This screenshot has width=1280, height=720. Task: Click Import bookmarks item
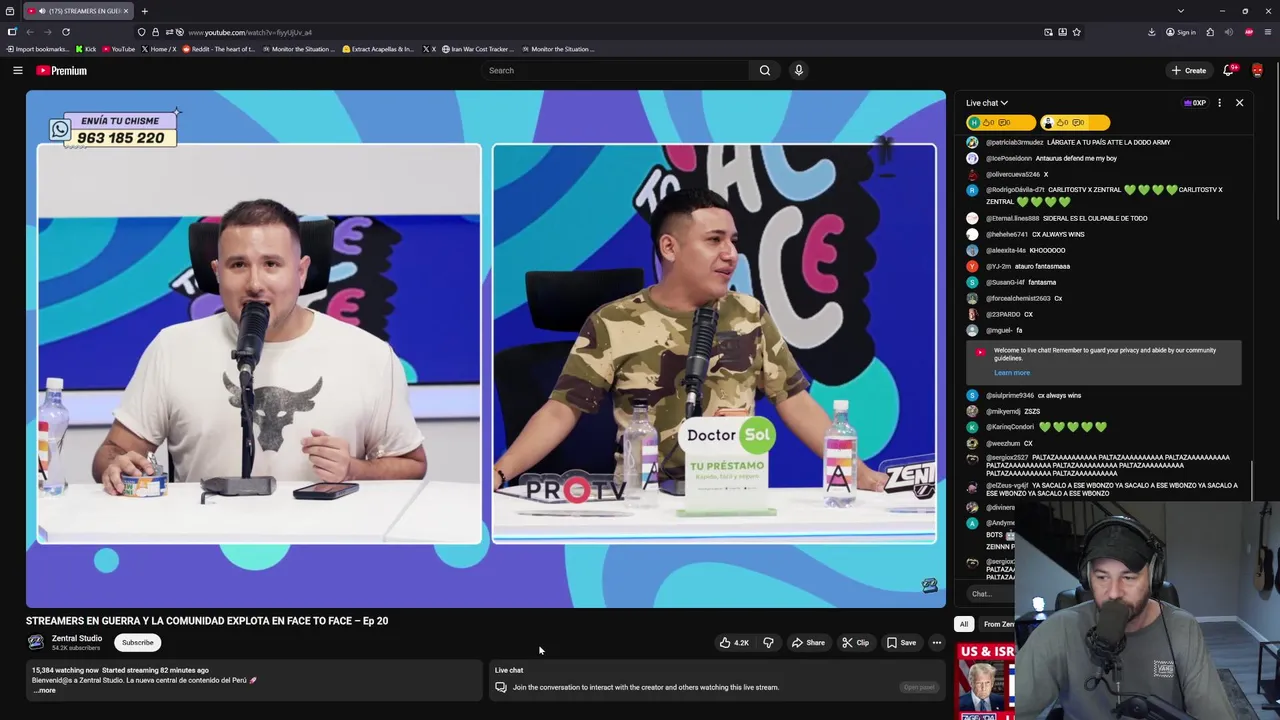38,49
